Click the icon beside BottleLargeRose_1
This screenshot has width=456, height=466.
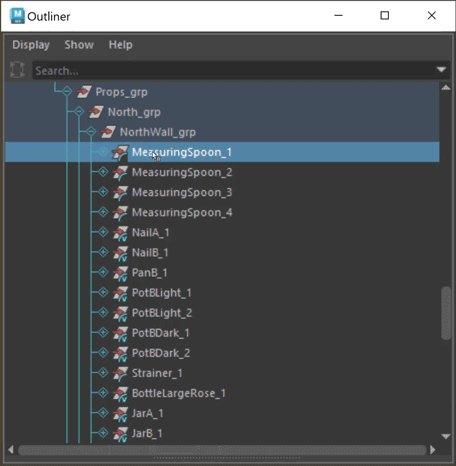point(120,393)
